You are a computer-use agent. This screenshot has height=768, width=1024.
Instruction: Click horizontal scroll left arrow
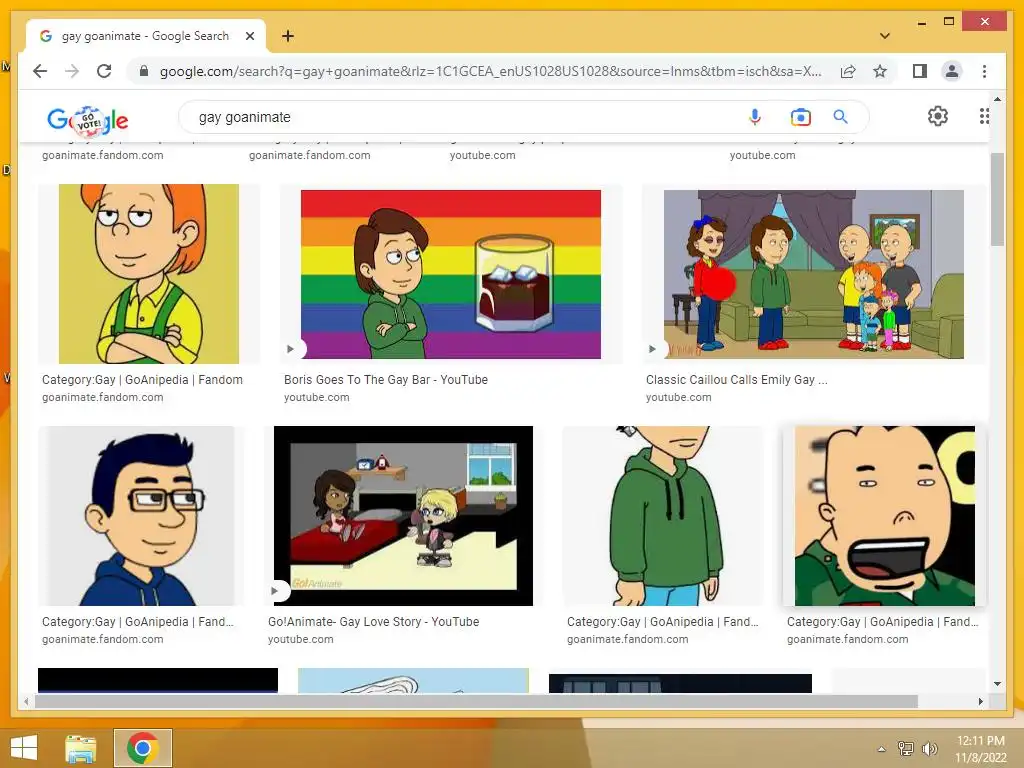pos(25,701)
